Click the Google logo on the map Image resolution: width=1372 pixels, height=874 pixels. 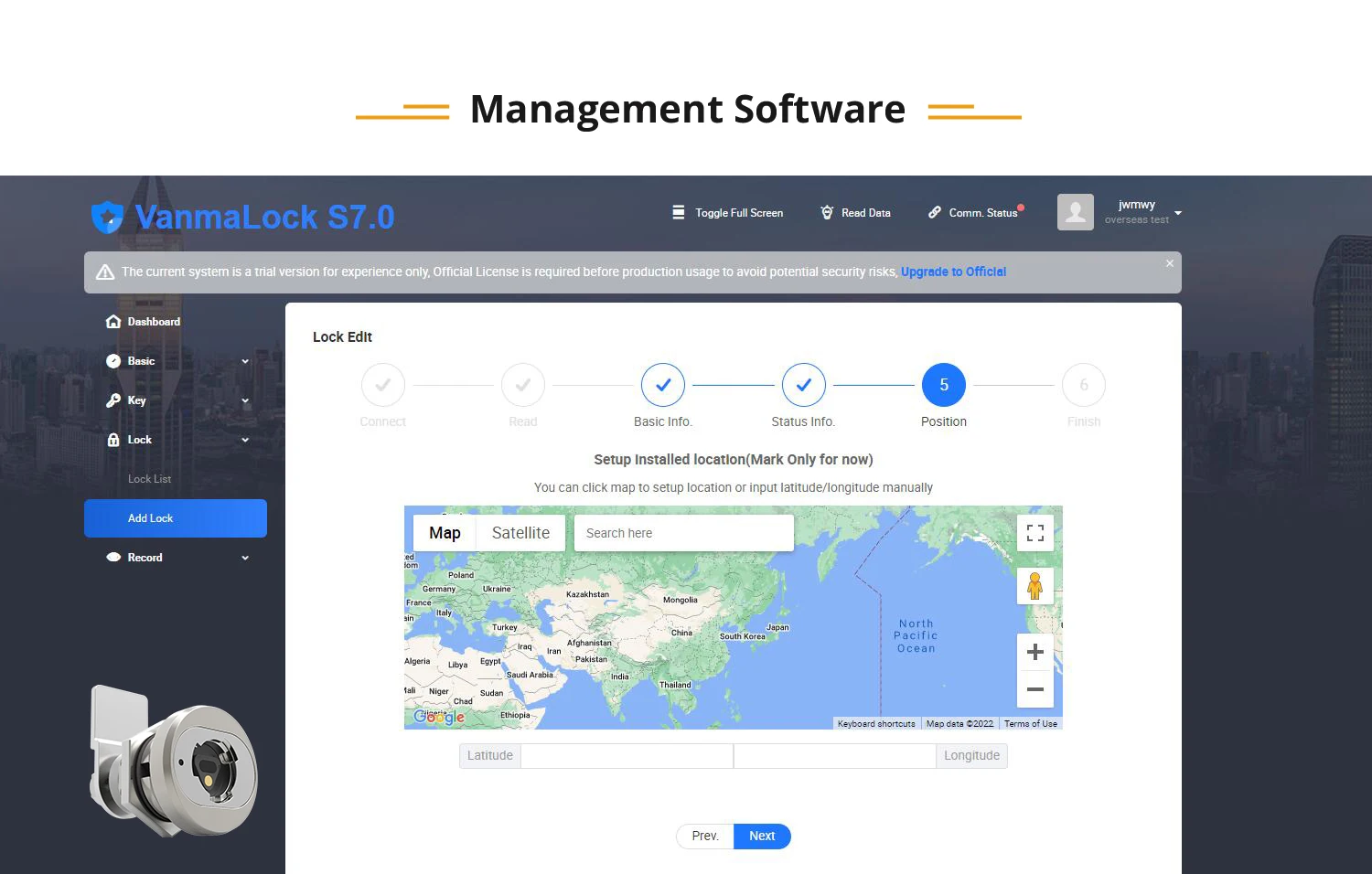click(x=439, y=717)
